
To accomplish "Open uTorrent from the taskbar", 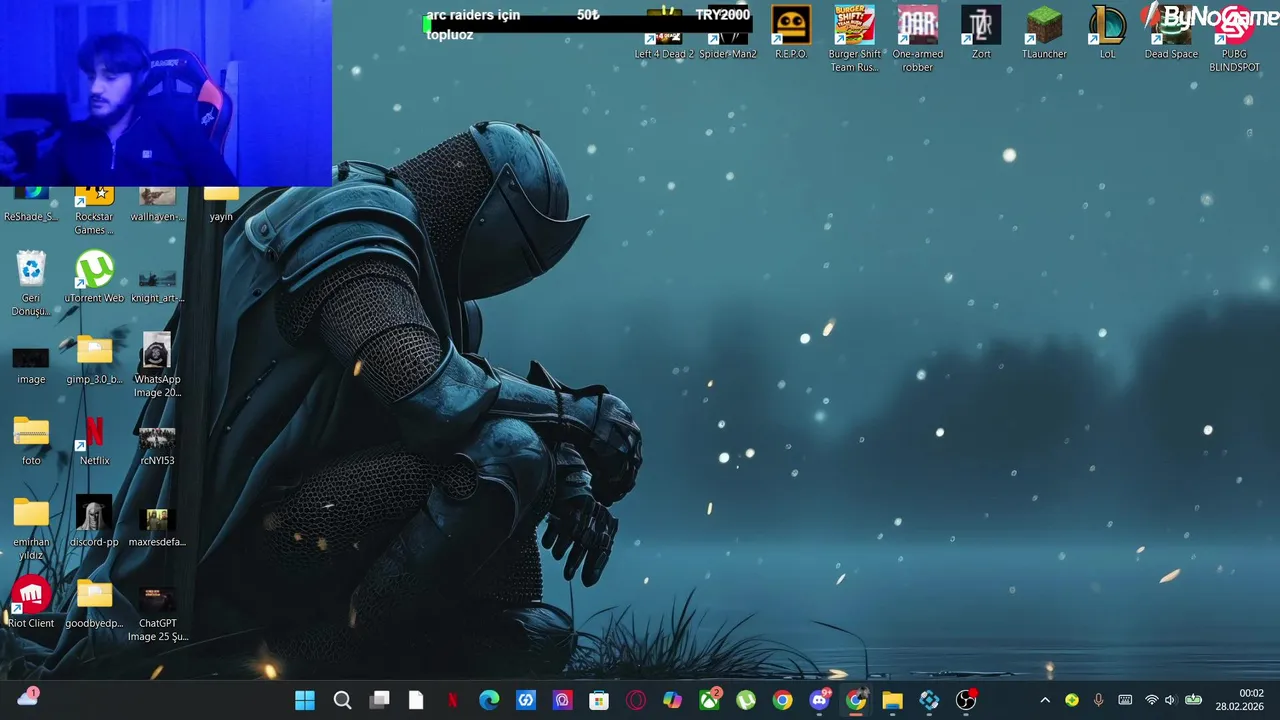I will (x=746, y=700).
